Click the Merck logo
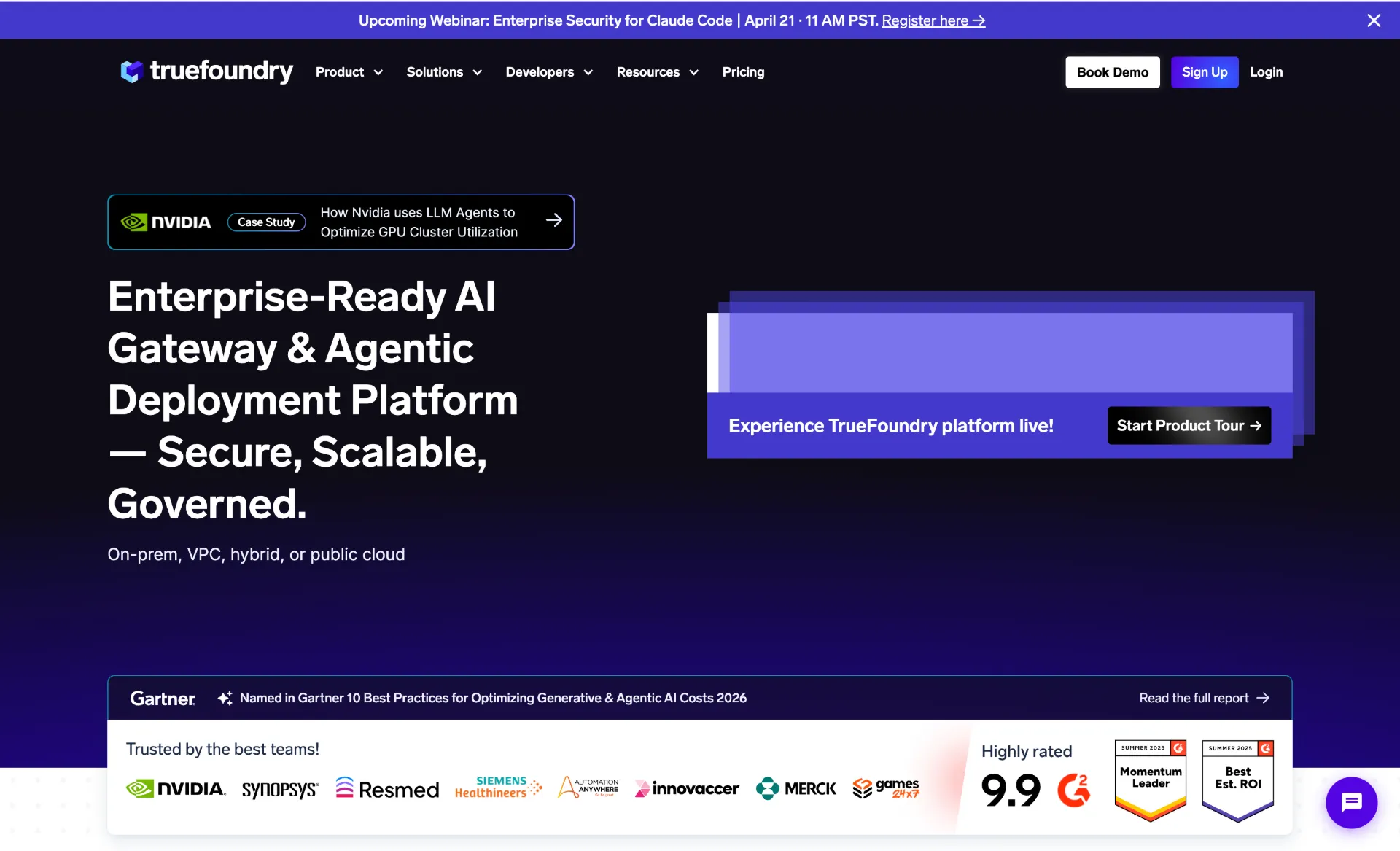Image resolution: width=1400 pixels, height=851 pixels. tap(796, 788)
